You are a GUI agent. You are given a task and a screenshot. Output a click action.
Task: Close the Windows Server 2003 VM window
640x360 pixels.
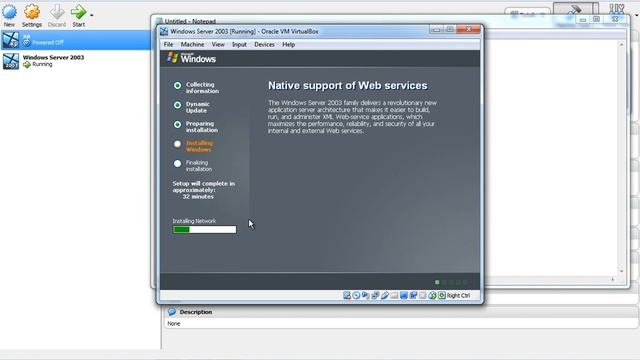[468, 29]
